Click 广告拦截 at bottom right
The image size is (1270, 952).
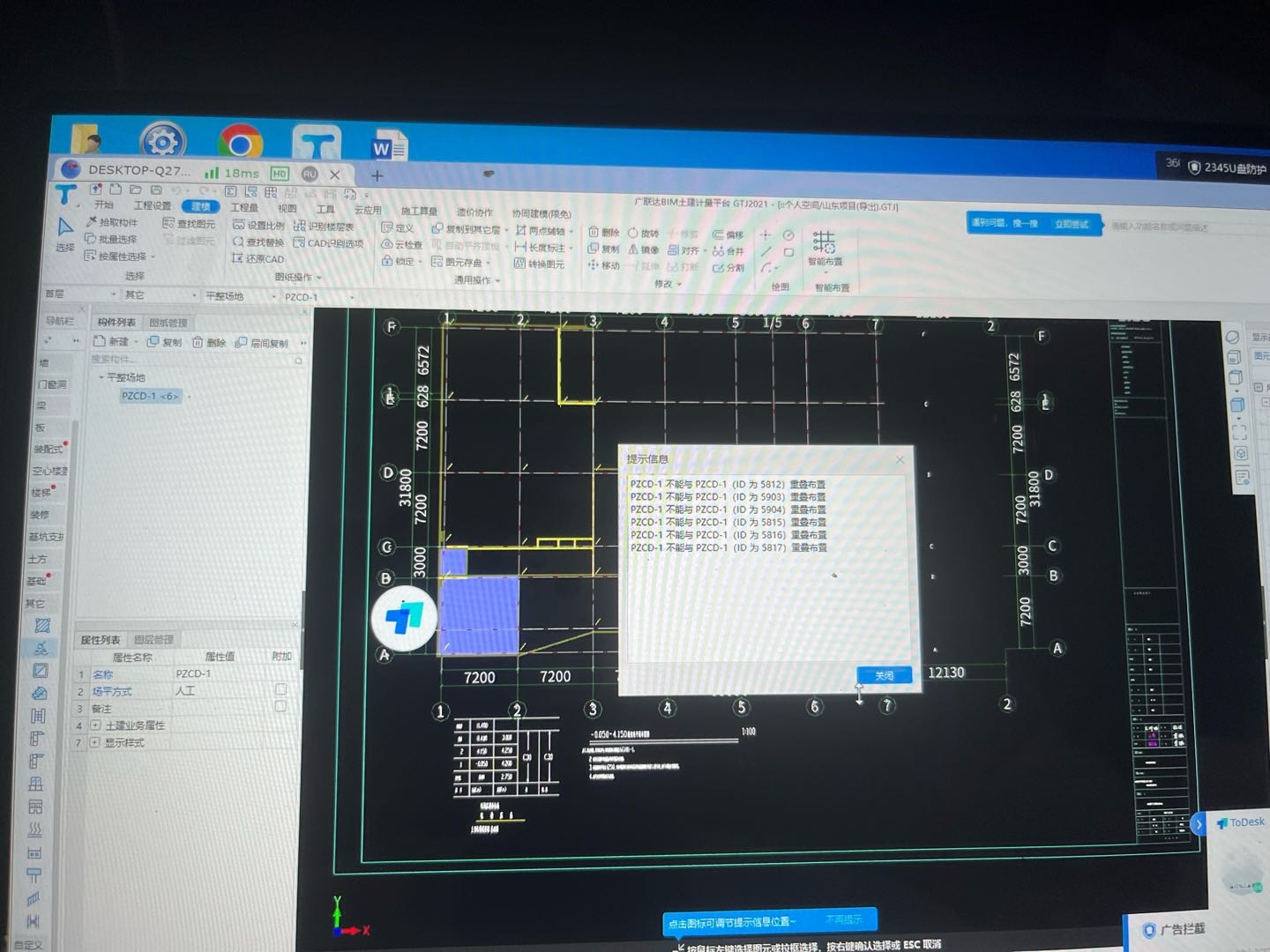point(1174,929)
